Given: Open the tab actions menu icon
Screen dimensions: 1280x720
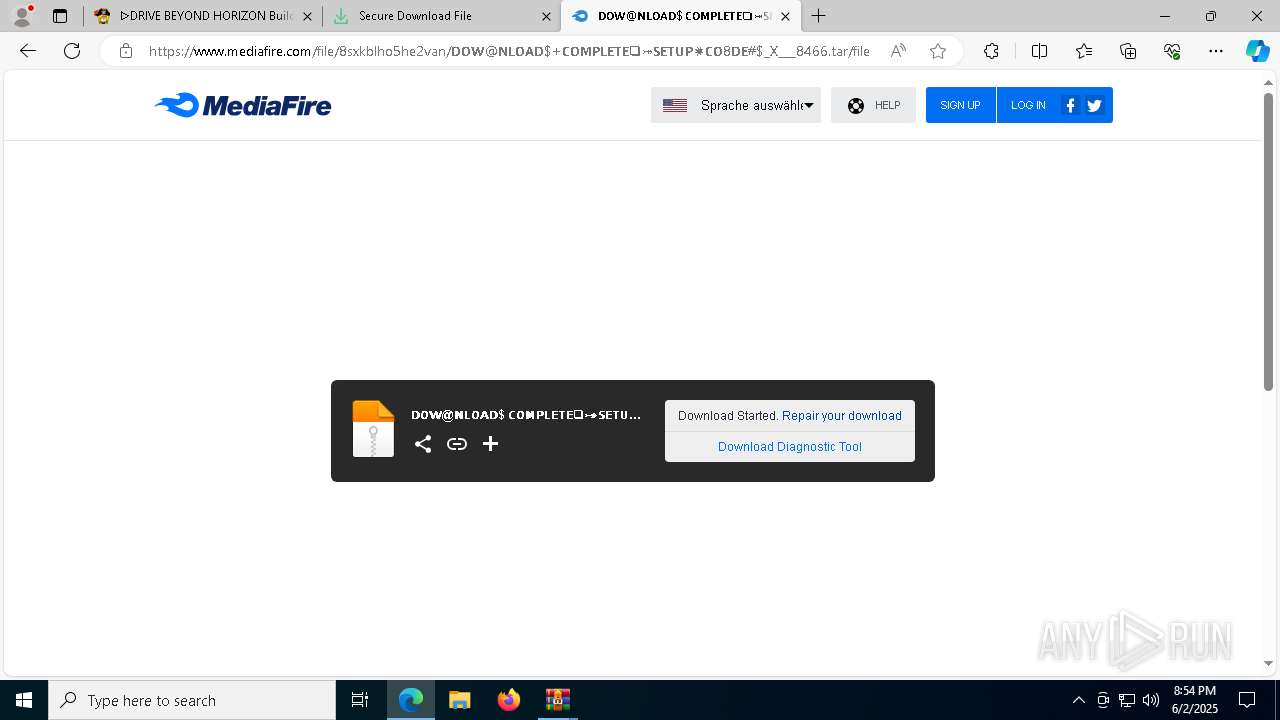Looking at the screenshot, I should (x=60, y=16).
